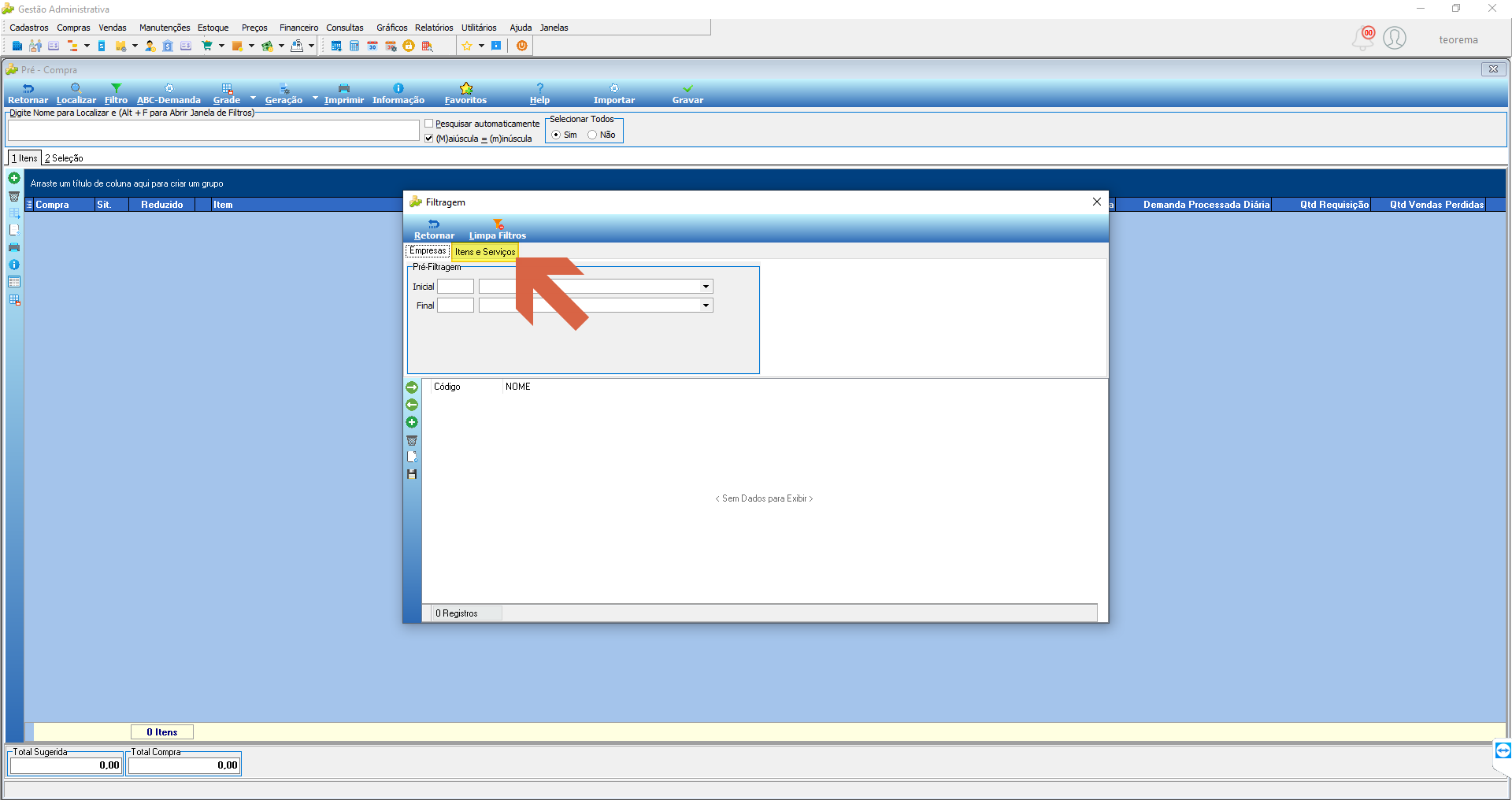
Task: Click the green right-arrow icon in Filtragem
Action: pyautogui.click(x=412, y=387)
